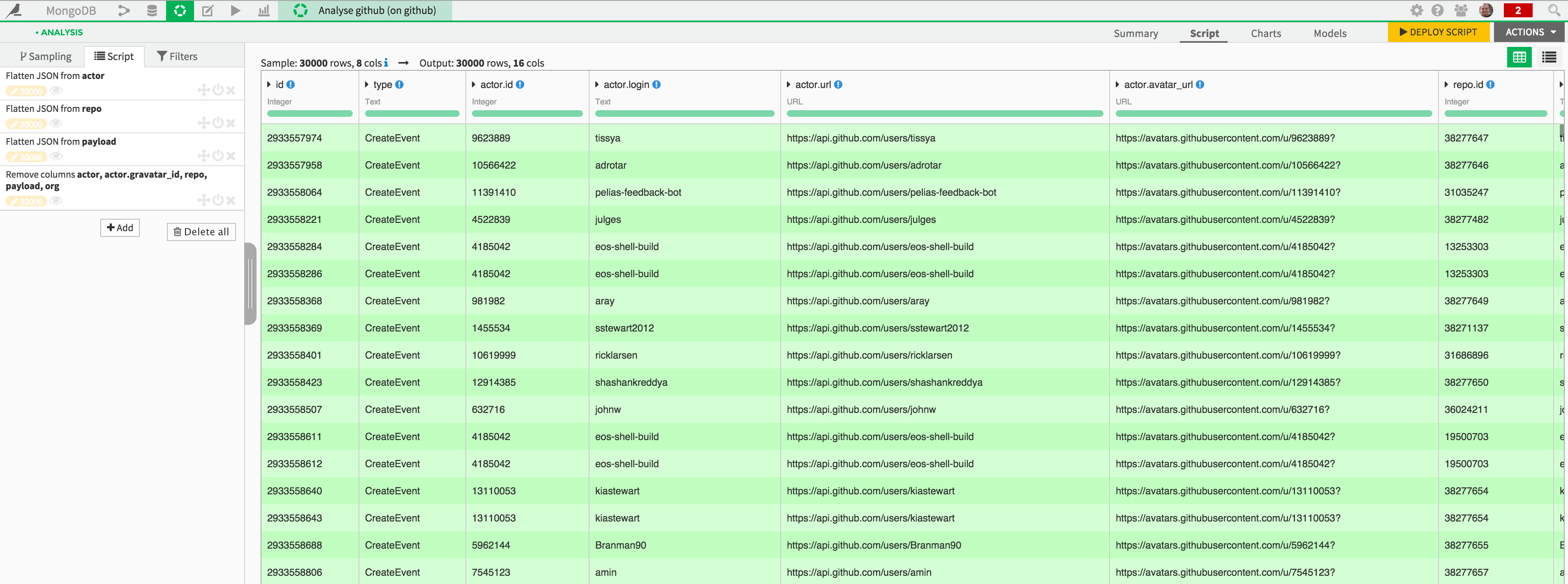
Task: Move the Flatten JSON from payload step
Action: 204,156
